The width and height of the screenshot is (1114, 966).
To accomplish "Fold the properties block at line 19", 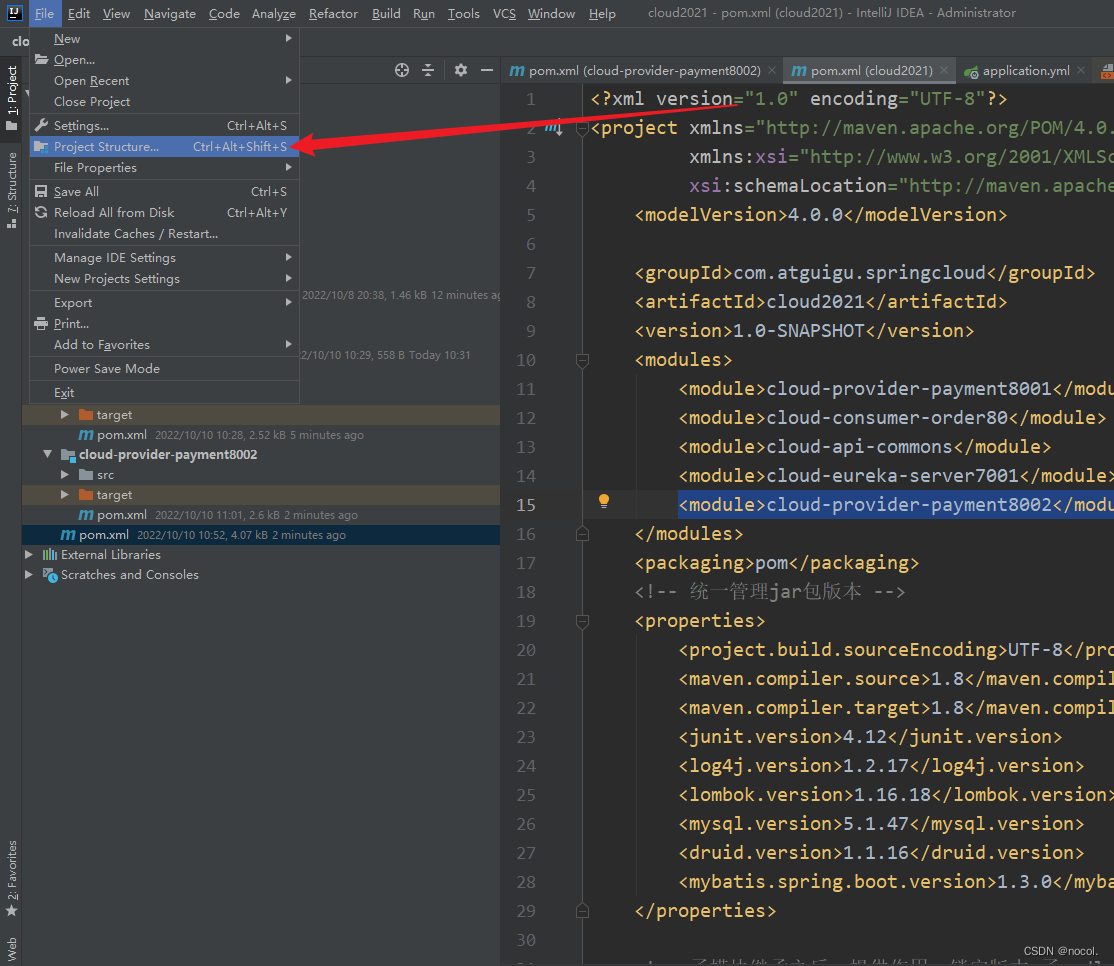I will [x=582, y=622].
